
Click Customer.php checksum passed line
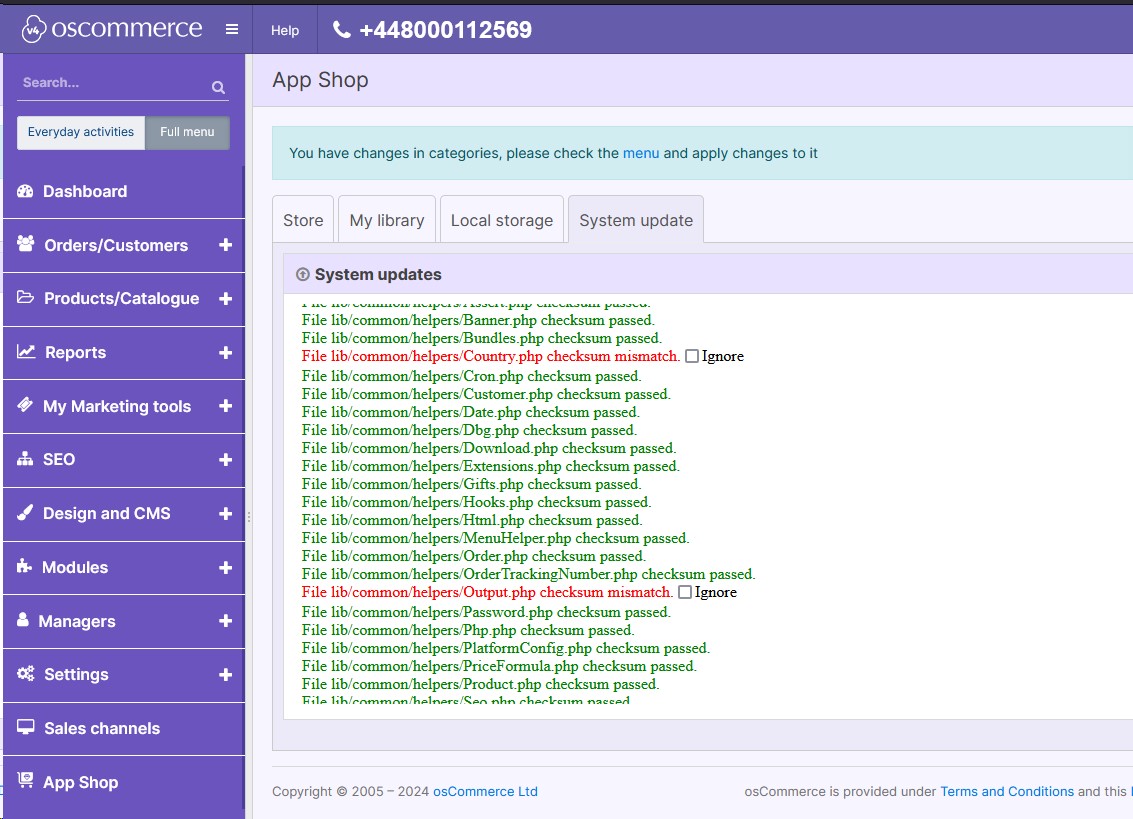click(486, 395)
